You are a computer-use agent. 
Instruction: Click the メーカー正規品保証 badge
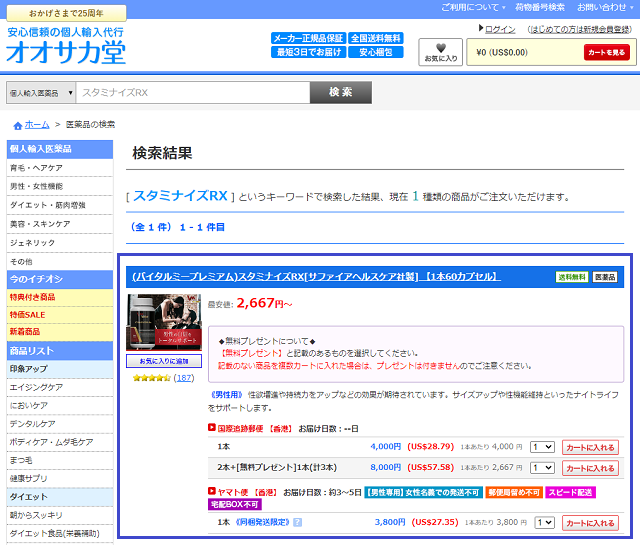click(308, 38)
